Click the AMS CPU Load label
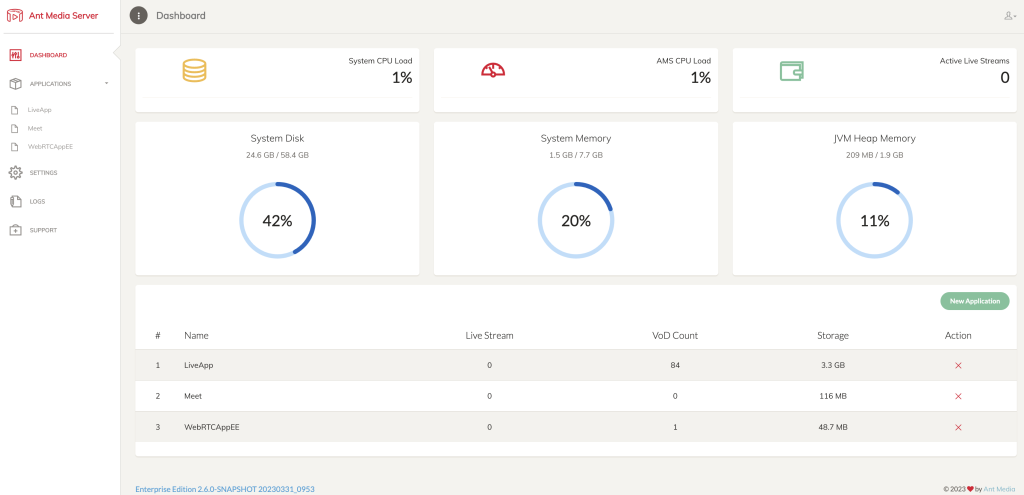Screen dimensions: 1024x495 (x=683, y=61)
